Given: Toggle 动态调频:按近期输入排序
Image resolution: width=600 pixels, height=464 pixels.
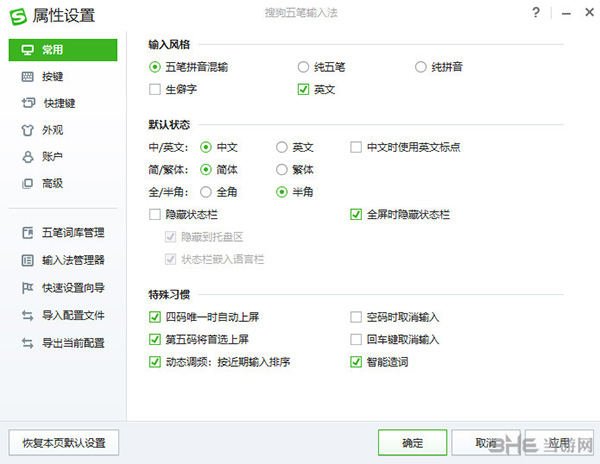Looking at the screenshot, I should 155,361.
